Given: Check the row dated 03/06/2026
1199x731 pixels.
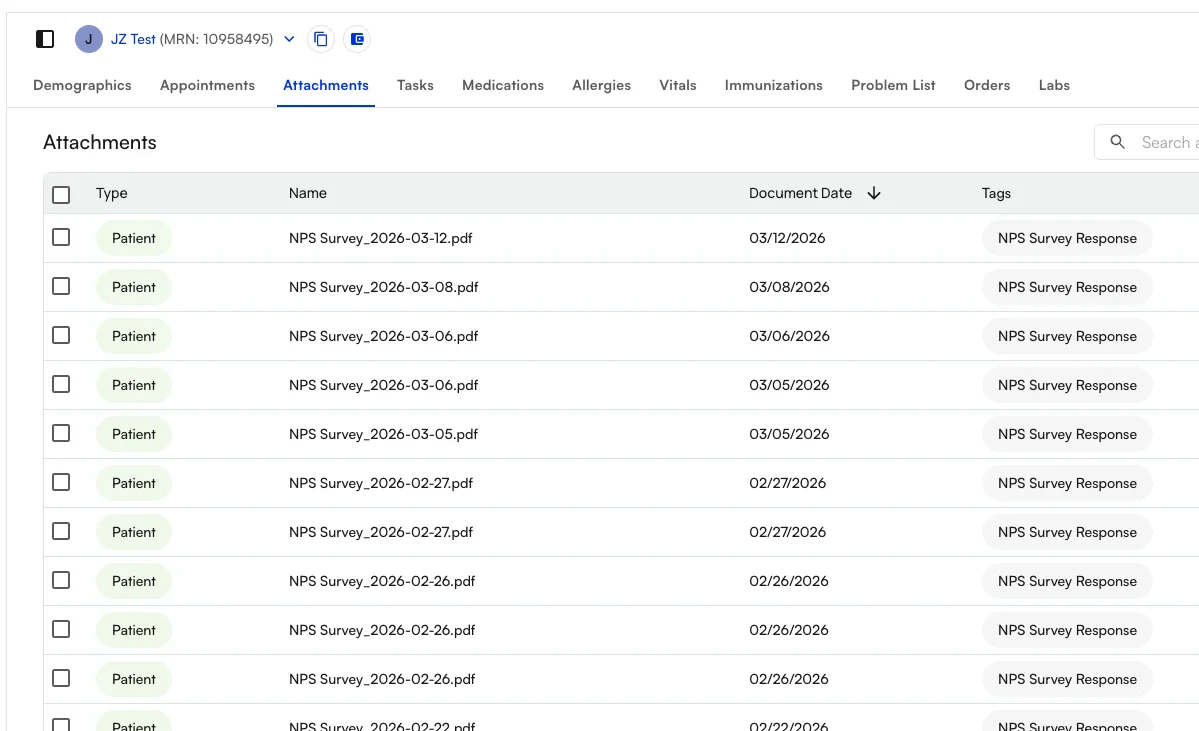Looking at the screenshot, I should point(61,335).
